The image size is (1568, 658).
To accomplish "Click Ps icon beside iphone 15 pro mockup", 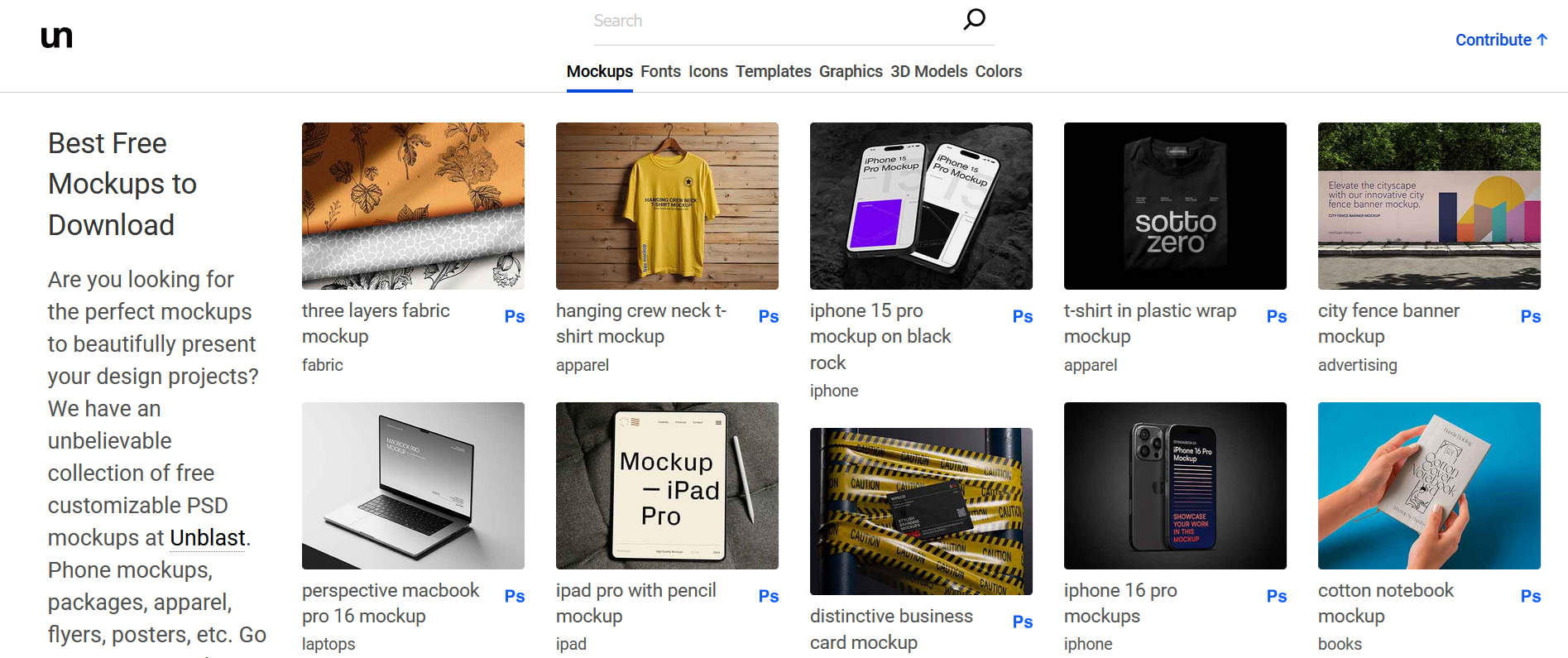I will pyautogui.click(x=1022, y=316).
